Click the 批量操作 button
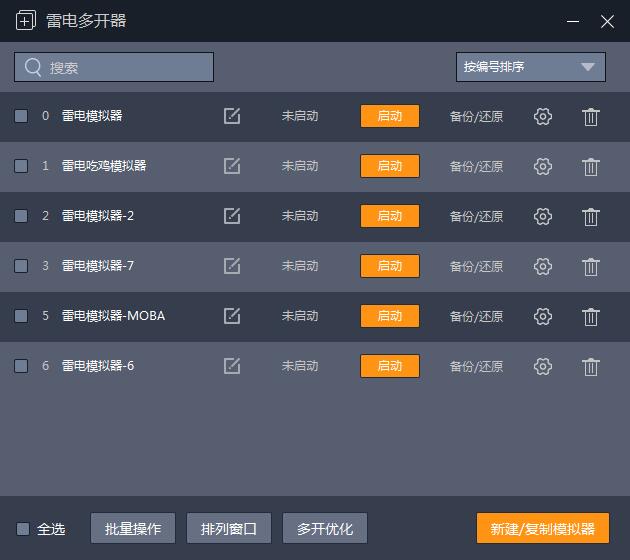 click(x=133, y=528)
